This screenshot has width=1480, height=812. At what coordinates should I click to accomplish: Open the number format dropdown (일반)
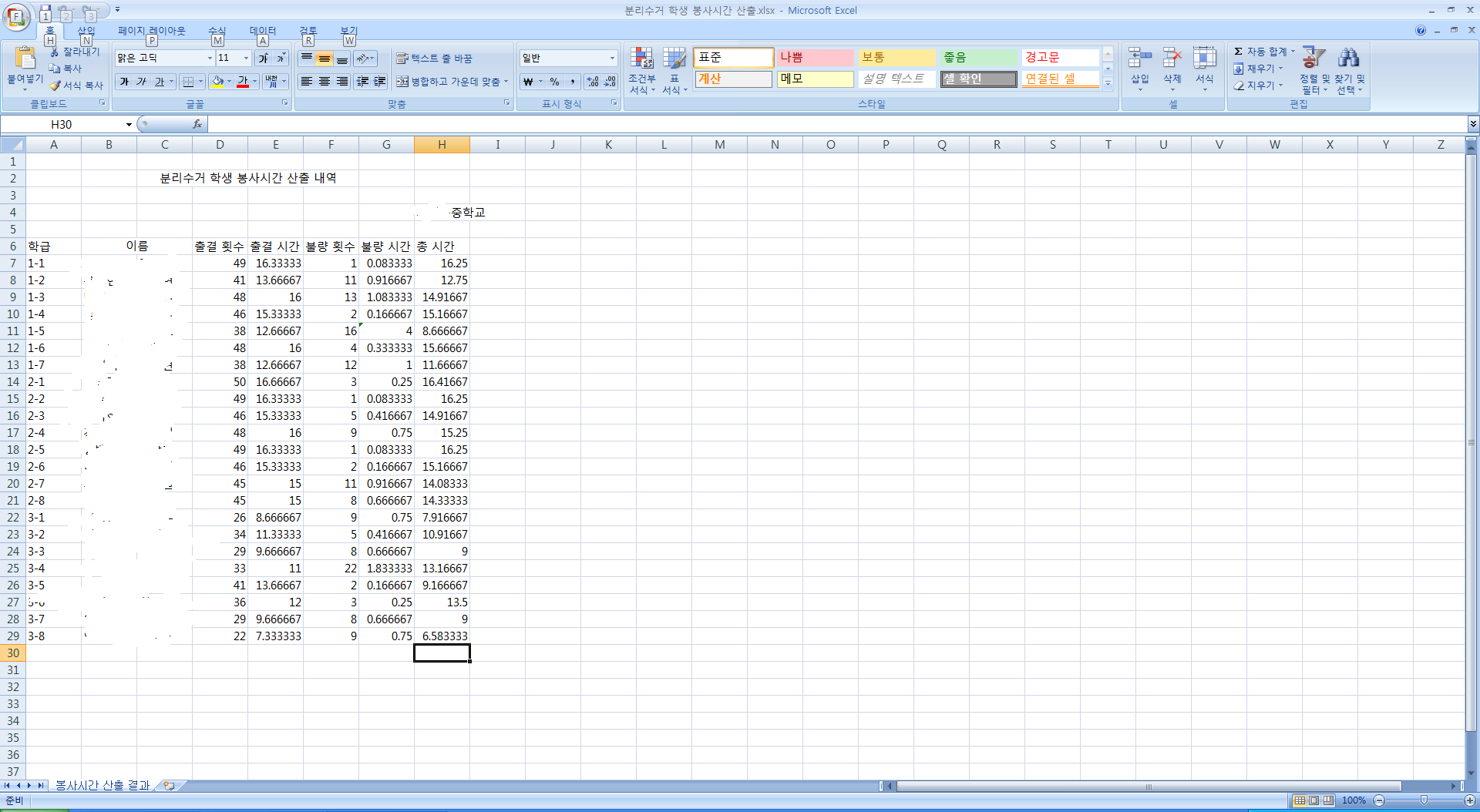click(612, 59)
